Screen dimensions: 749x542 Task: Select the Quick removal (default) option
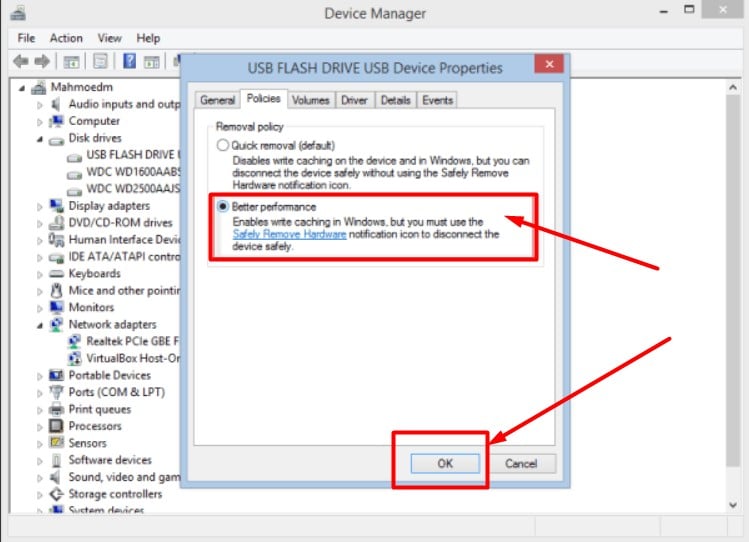[223, 146]
